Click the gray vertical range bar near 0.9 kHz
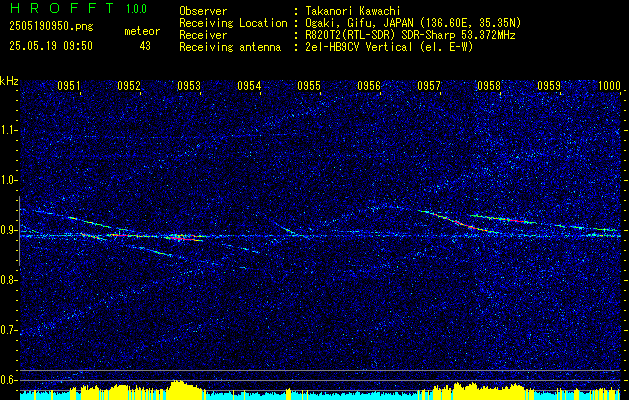The height and width of the screenshot is (400, 629). pos(19,231)
